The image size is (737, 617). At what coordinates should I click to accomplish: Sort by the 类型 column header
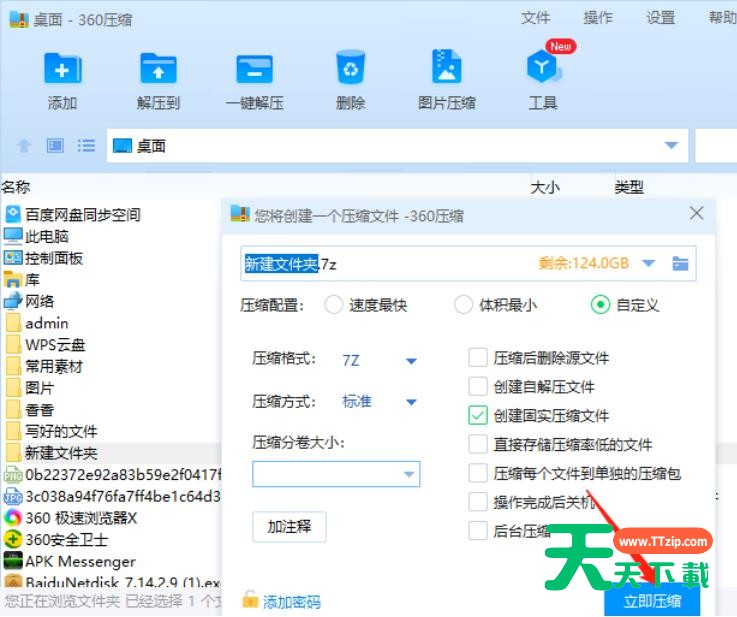[629, 187]
